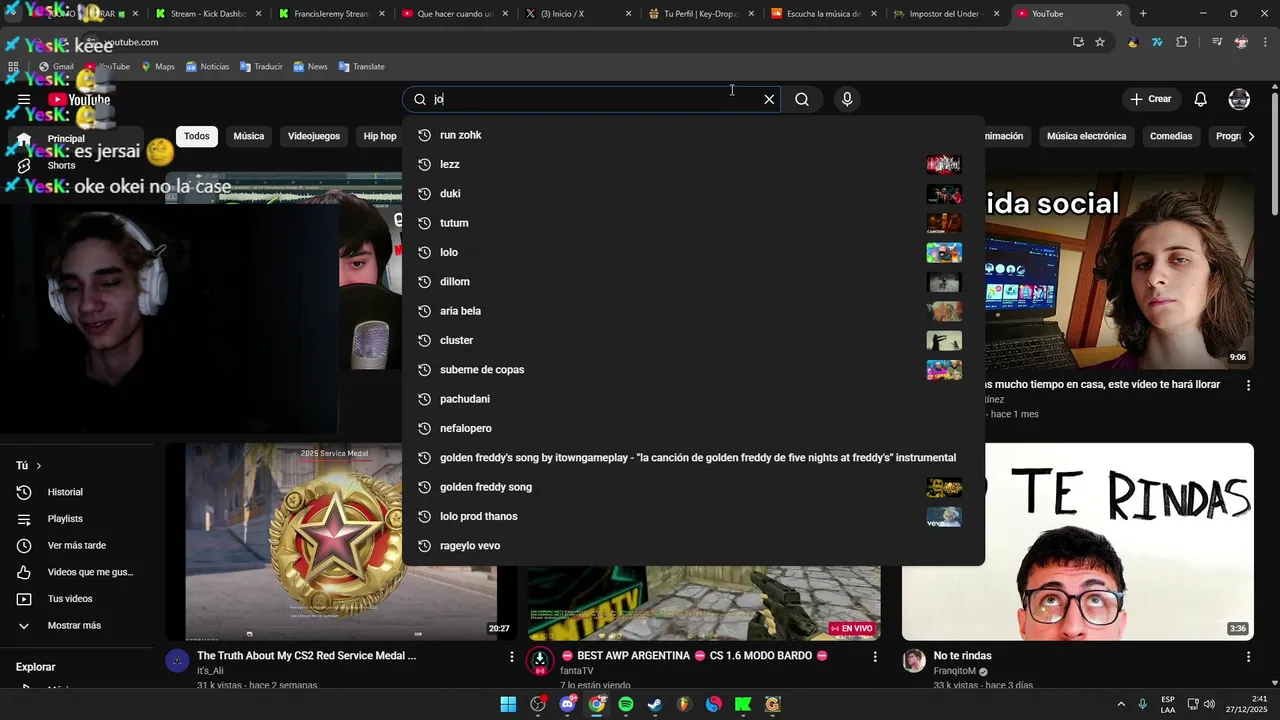Open FranqitoM channel avatar

click(x=914, y=661)
